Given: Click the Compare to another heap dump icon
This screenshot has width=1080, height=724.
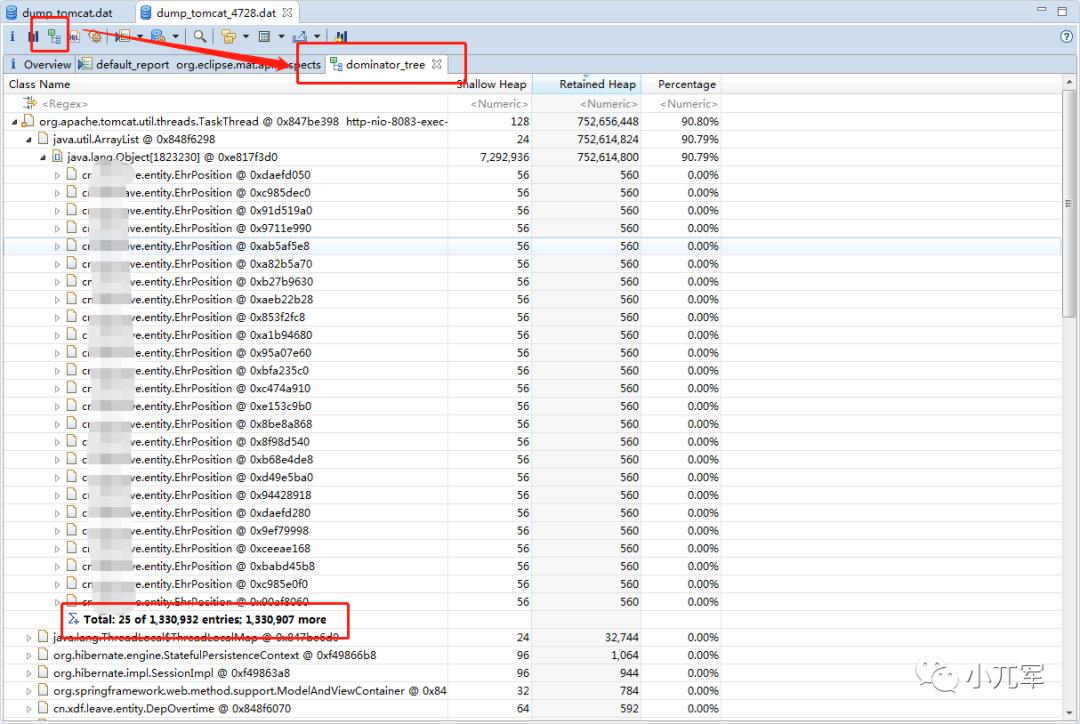Looking at the screenshot, I should (x=341, y=37).
